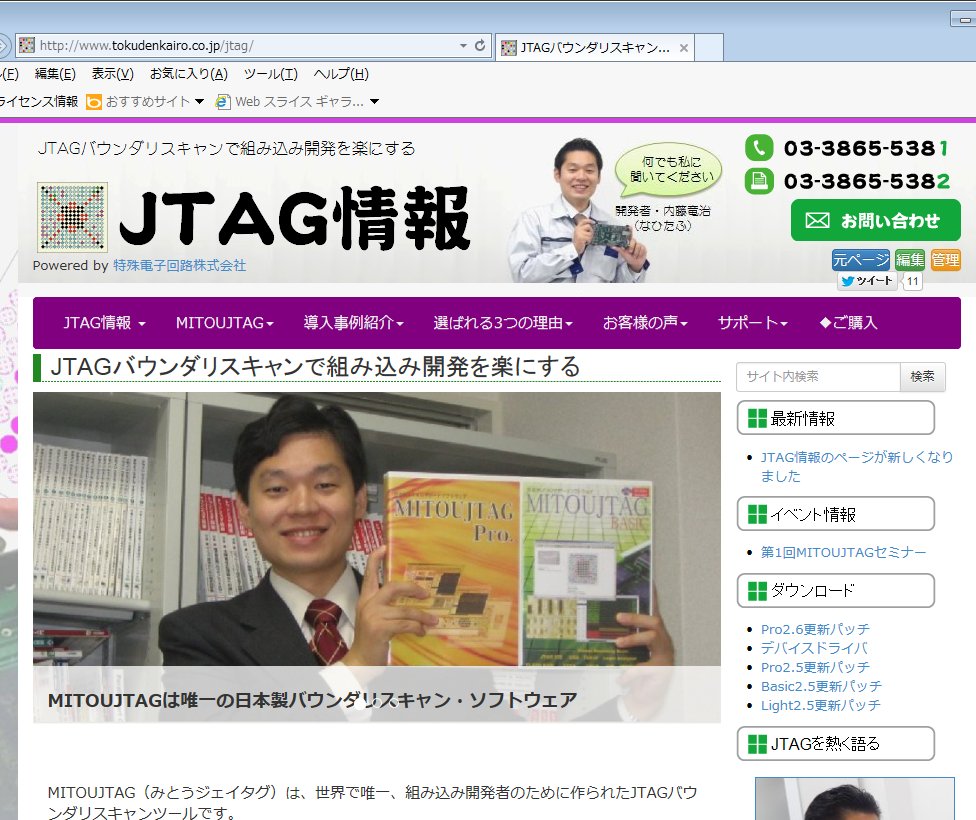Screen dimensions: 976x820
Task: Open the address bar dropdown arrow
Action: [x=463, y=46]
